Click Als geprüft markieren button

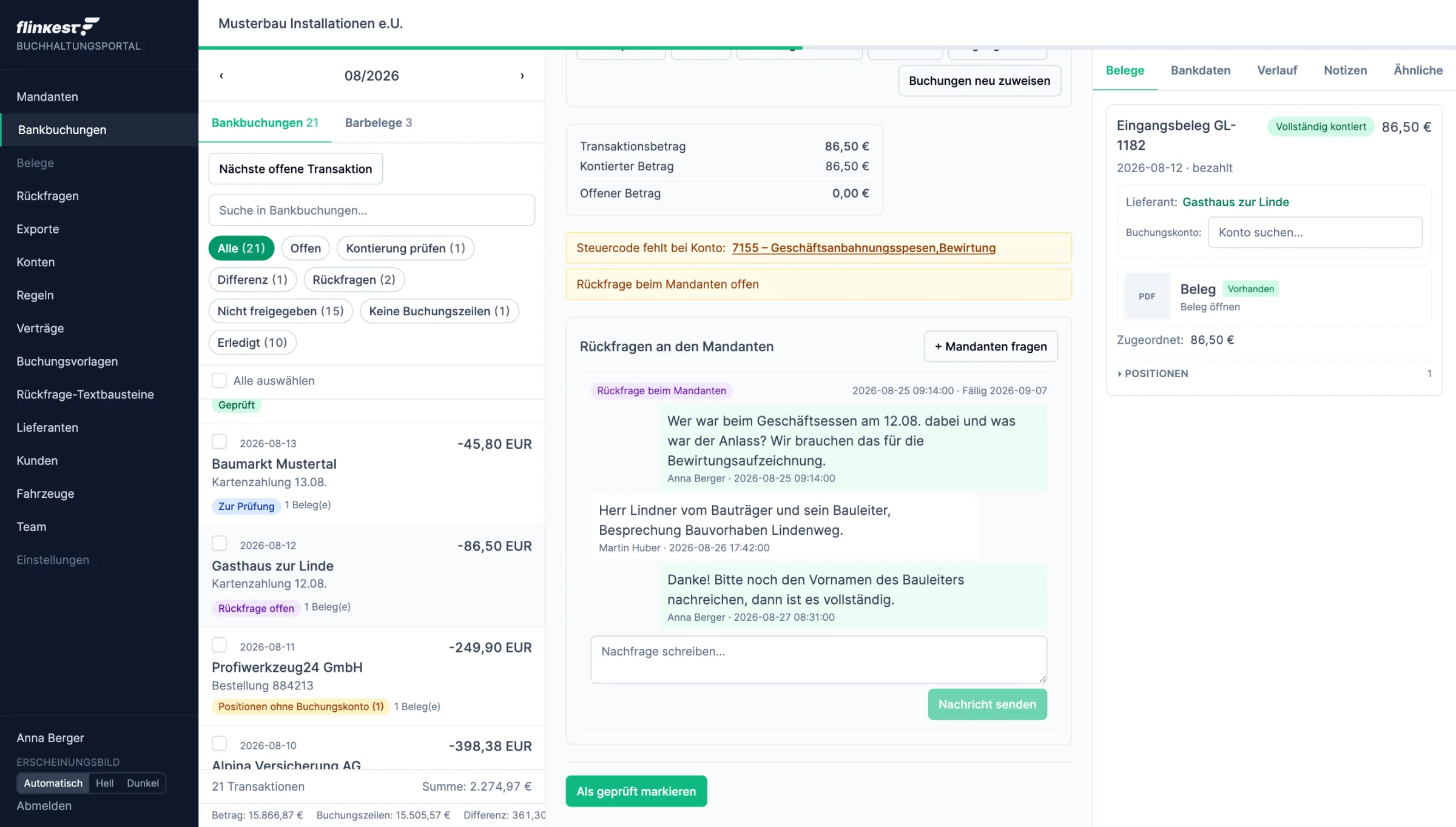636,791
